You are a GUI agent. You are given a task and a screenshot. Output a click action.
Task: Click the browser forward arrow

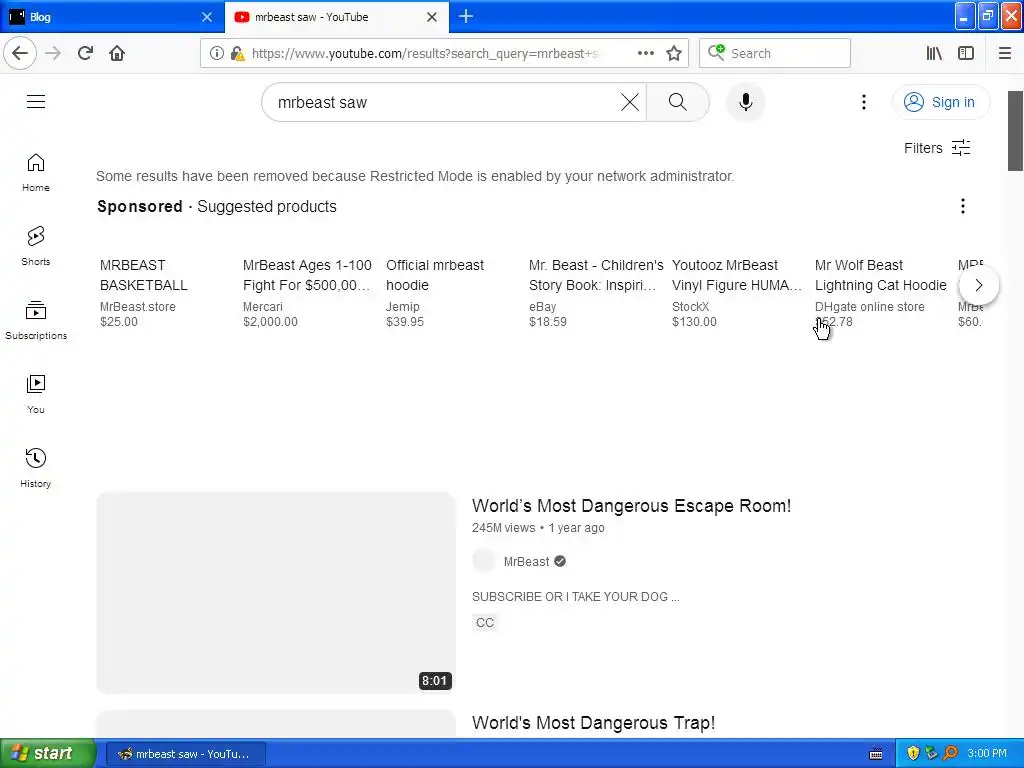(53, 53)
